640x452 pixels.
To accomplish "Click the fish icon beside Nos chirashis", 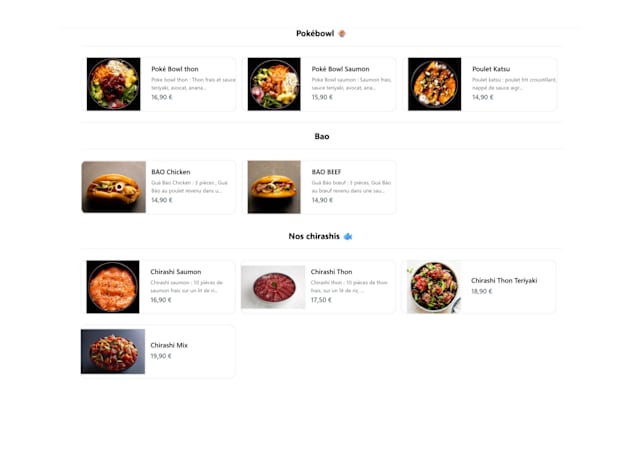I will pyautogui.click(x=348, y=236).
